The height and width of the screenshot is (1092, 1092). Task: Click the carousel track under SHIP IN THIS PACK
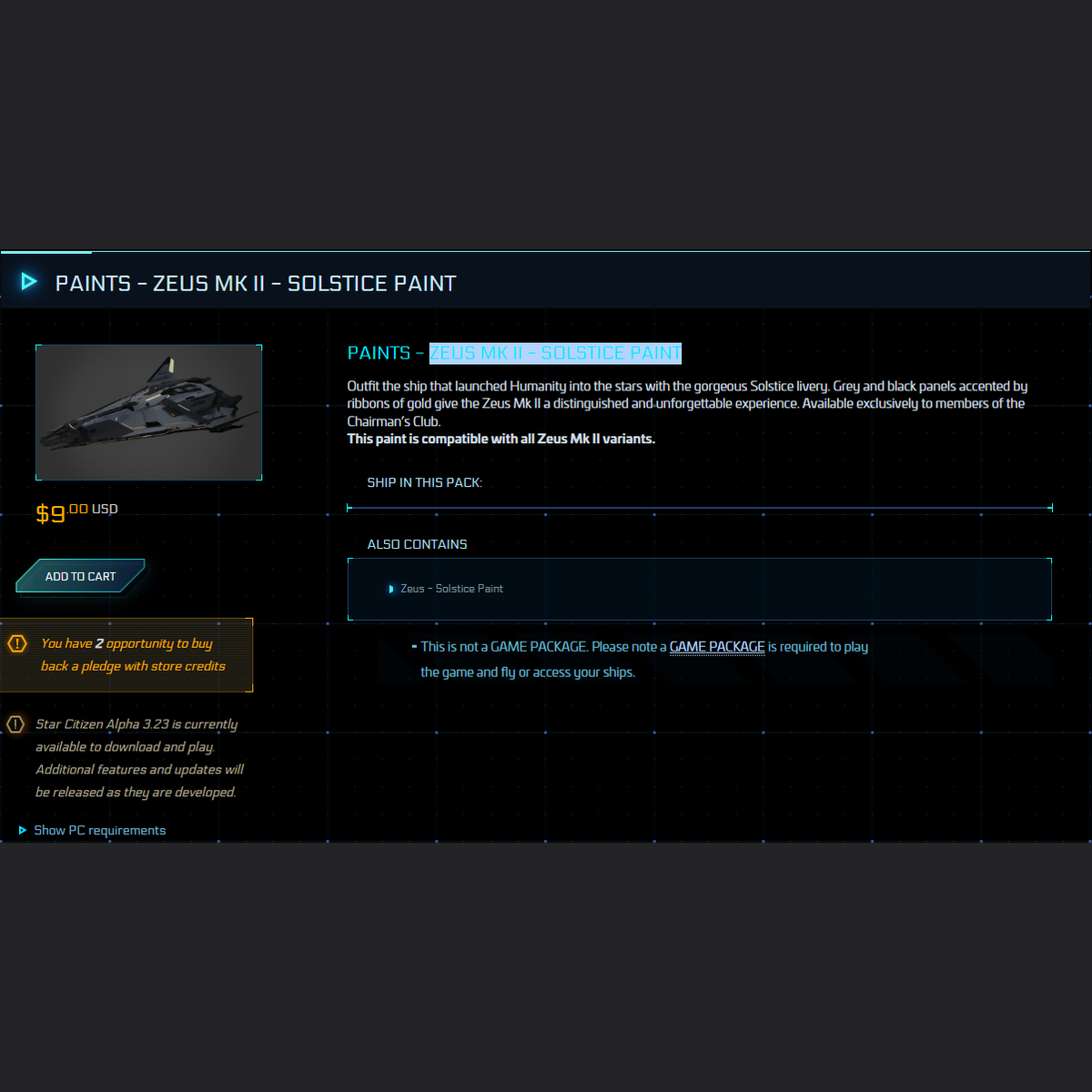(x=701, y=506)
